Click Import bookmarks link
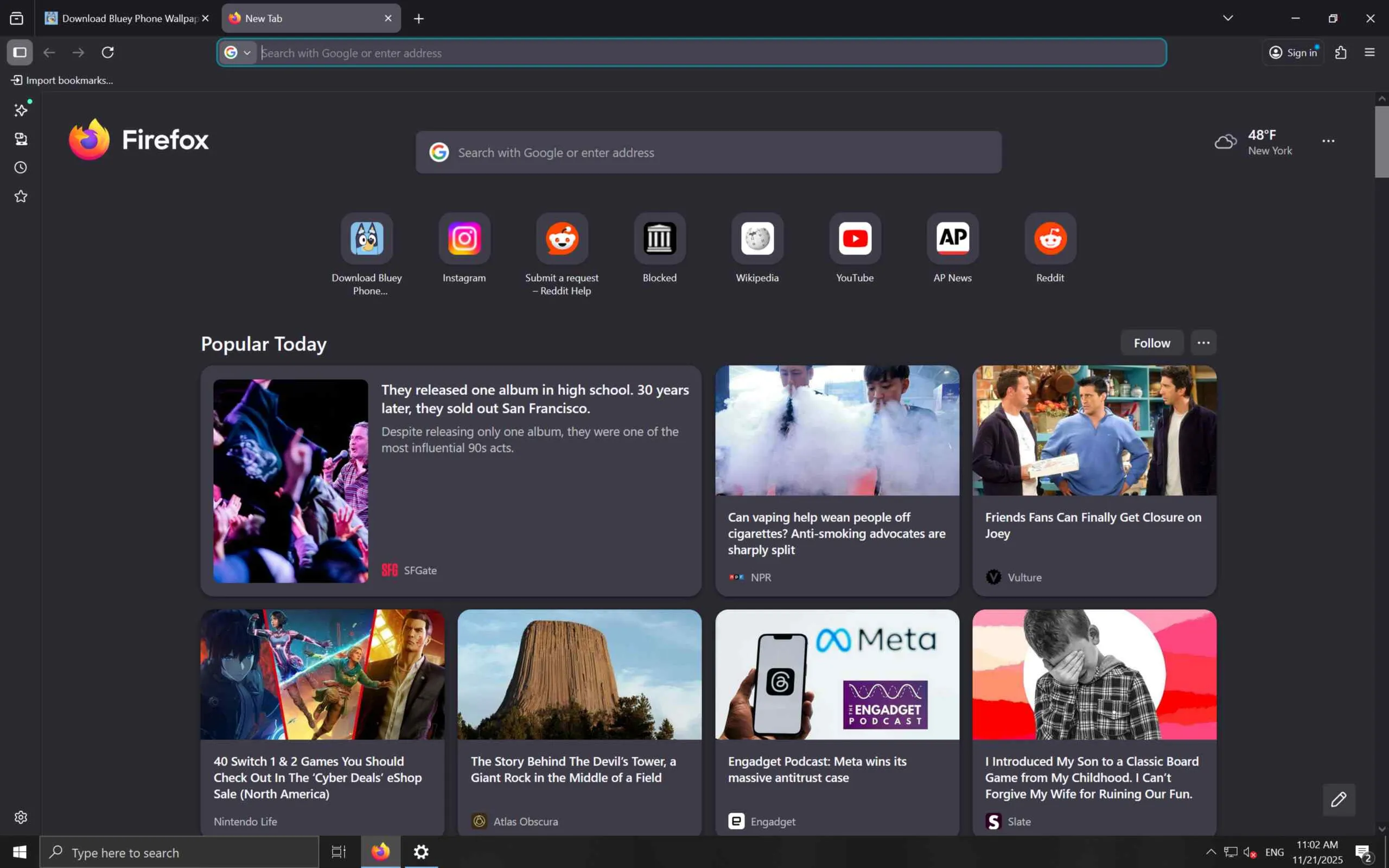1389x868 pixels. (62, 80)
